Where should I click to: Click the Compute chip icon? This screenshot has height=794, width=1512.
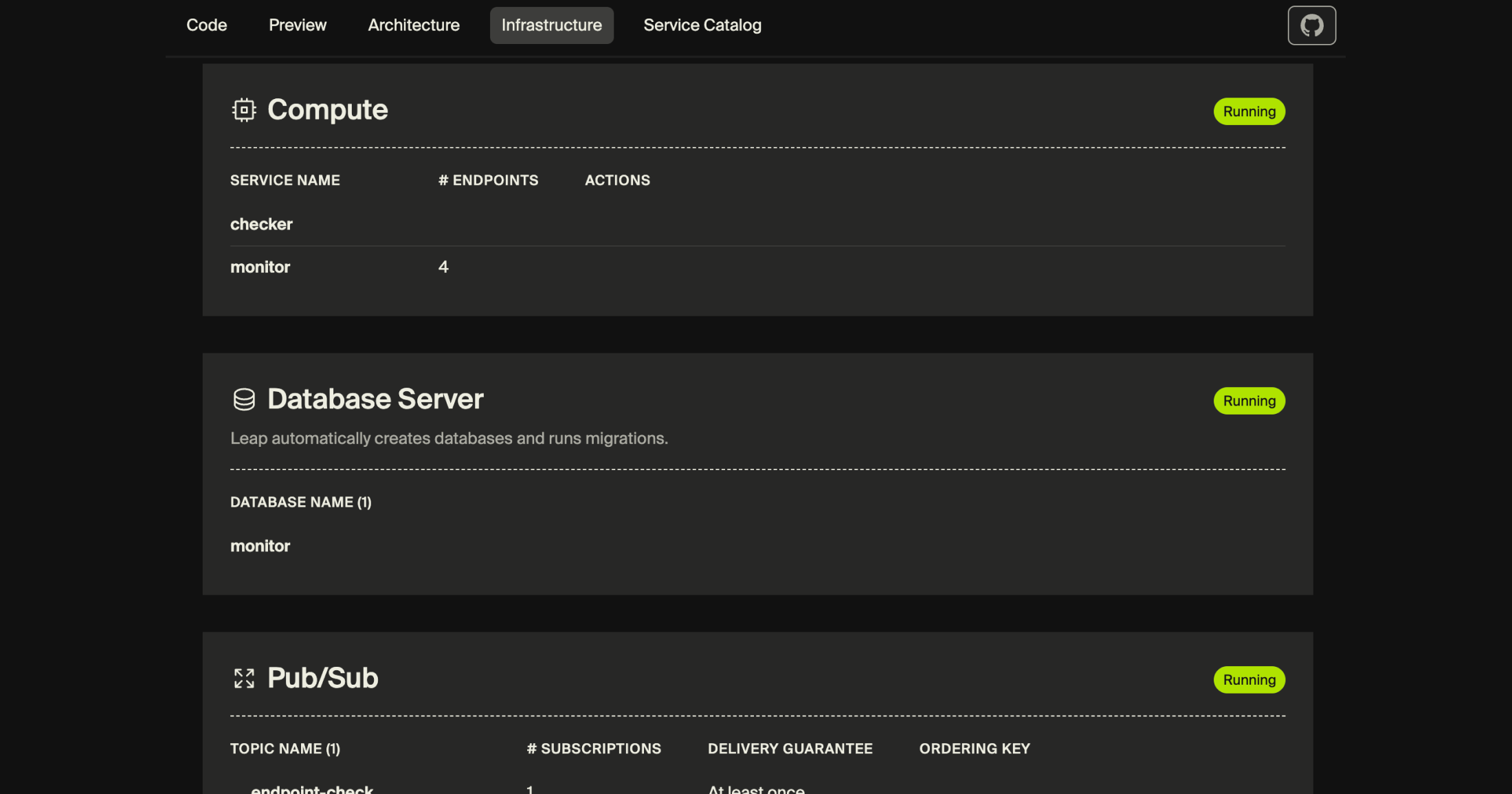243,110
